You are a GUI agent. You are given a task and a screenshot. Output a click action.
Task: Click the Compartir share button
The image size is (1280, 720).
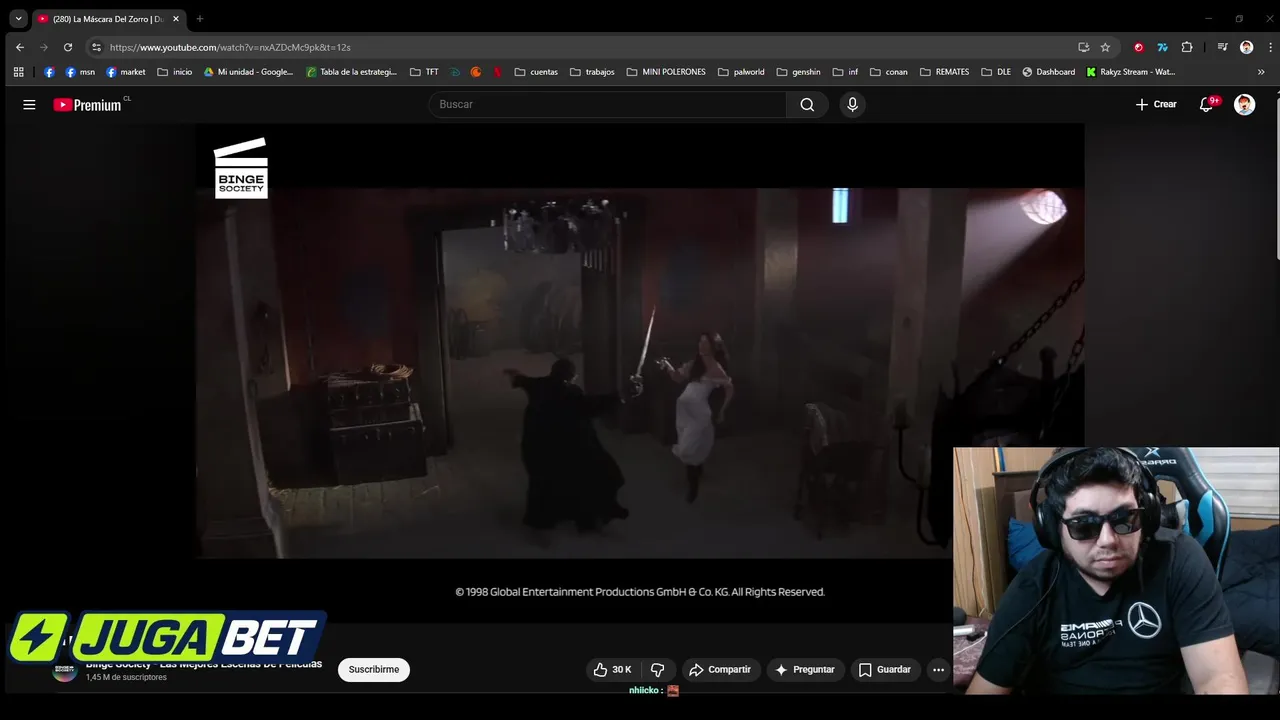(719, 669)
